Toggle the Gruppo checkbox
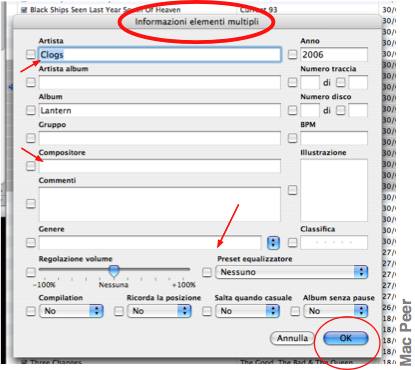 tap(31, 138)
